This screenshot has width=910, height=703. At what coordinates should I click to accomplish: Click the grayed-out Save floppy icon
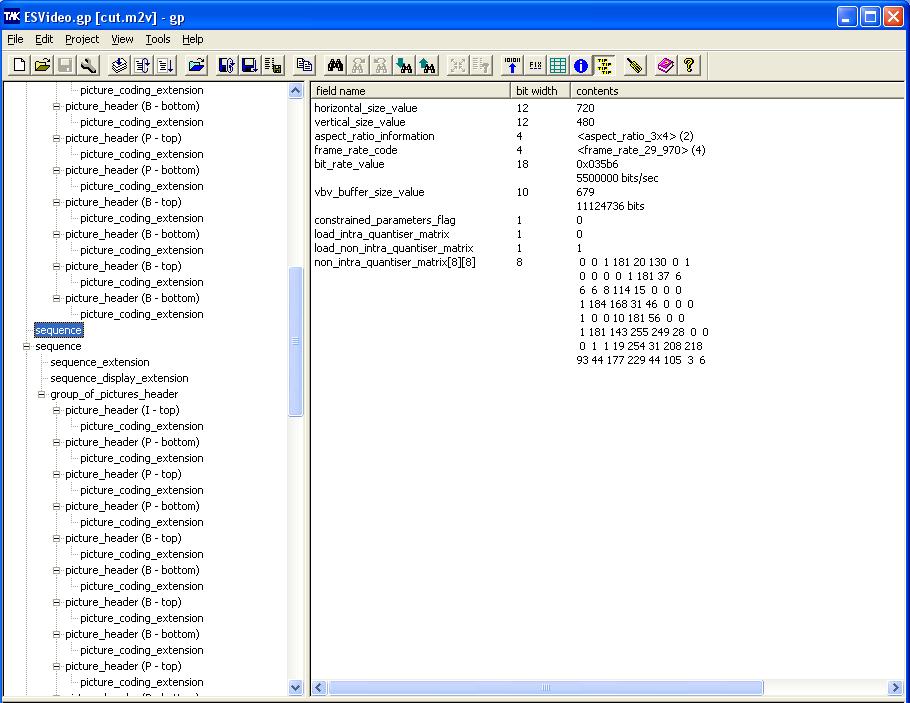pyautogui.click(x=65, y=65)
